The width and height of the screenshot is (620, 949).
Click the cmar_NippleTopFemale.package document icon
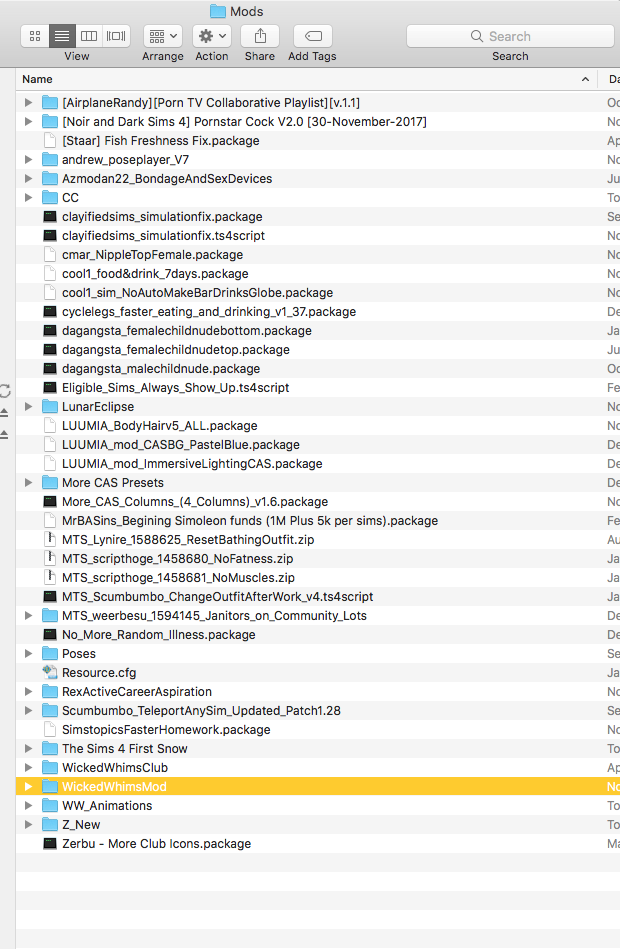tap(50, 255)
